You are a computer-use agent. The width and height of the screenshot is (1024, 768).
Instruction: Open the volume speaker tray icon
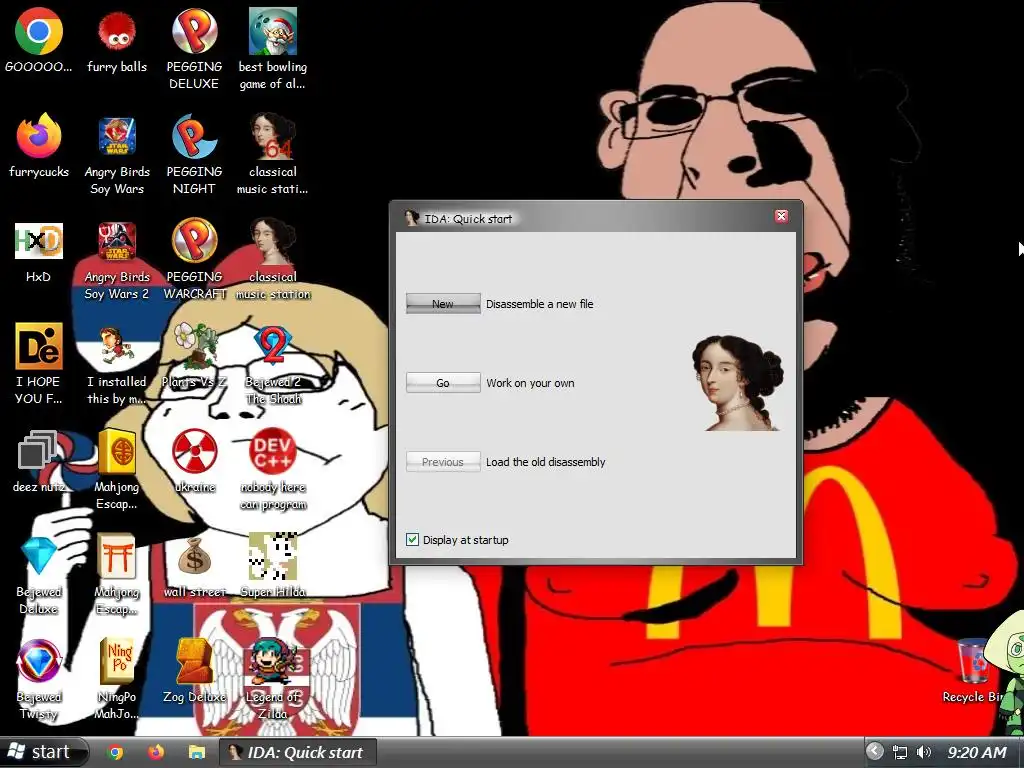(923, 752)
